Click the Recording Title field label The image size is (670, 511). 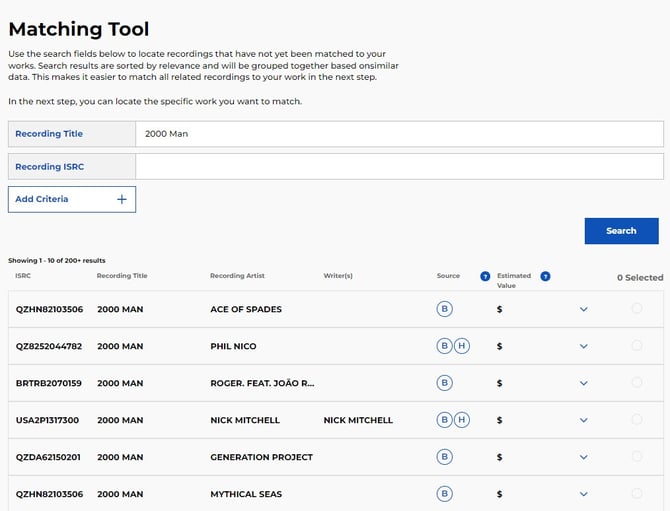49,134
